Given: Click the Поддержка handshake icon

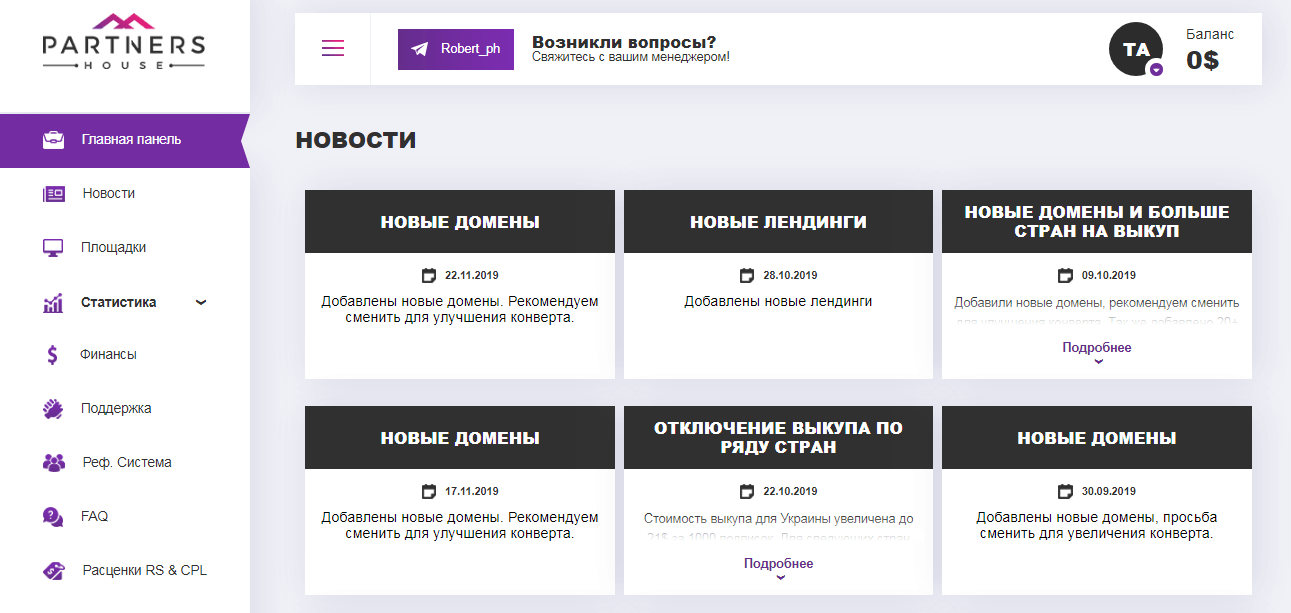Looking at the screenshot, I should [53, 408].
